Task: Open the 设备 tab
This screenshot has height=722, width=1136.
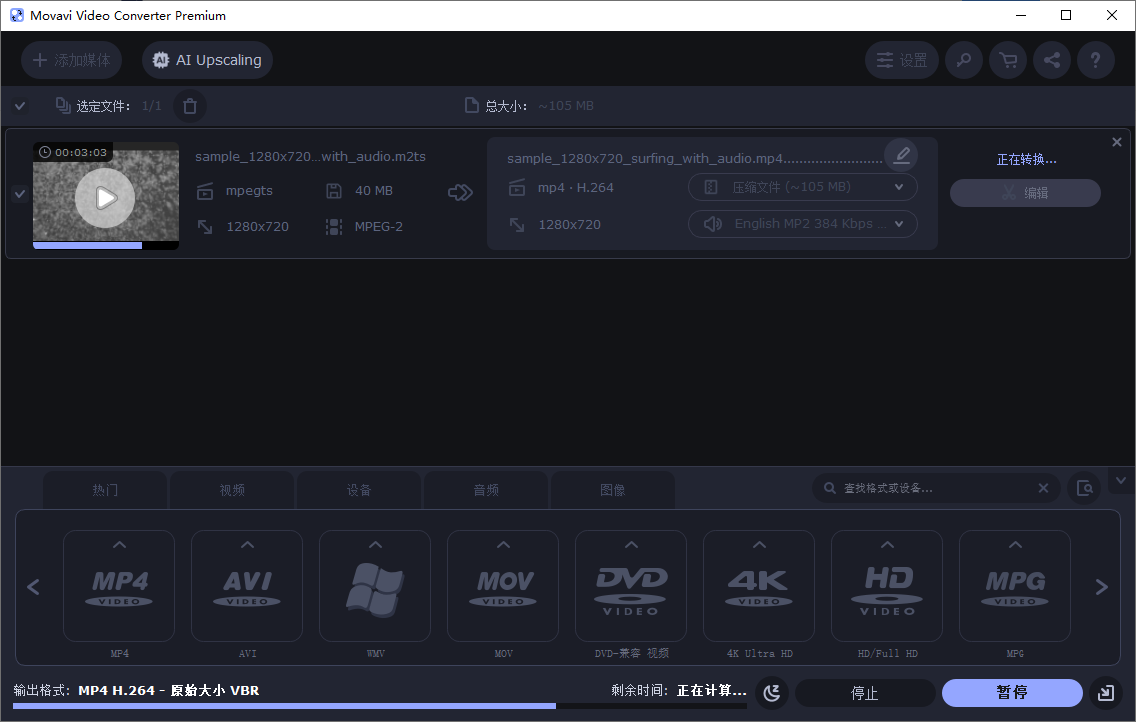Action: click(x=359, y=490)
